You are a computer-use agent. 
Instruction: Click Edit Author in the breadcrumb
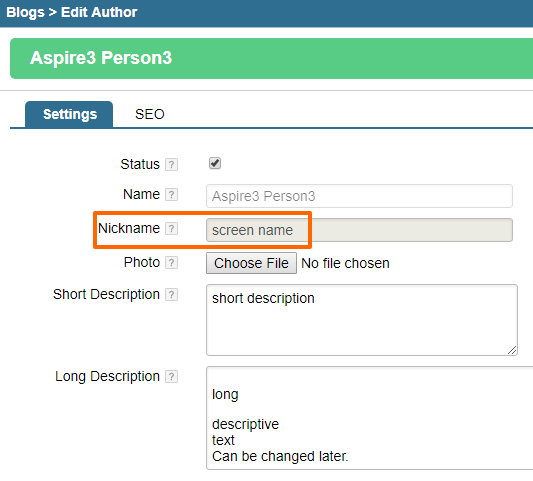99,13
